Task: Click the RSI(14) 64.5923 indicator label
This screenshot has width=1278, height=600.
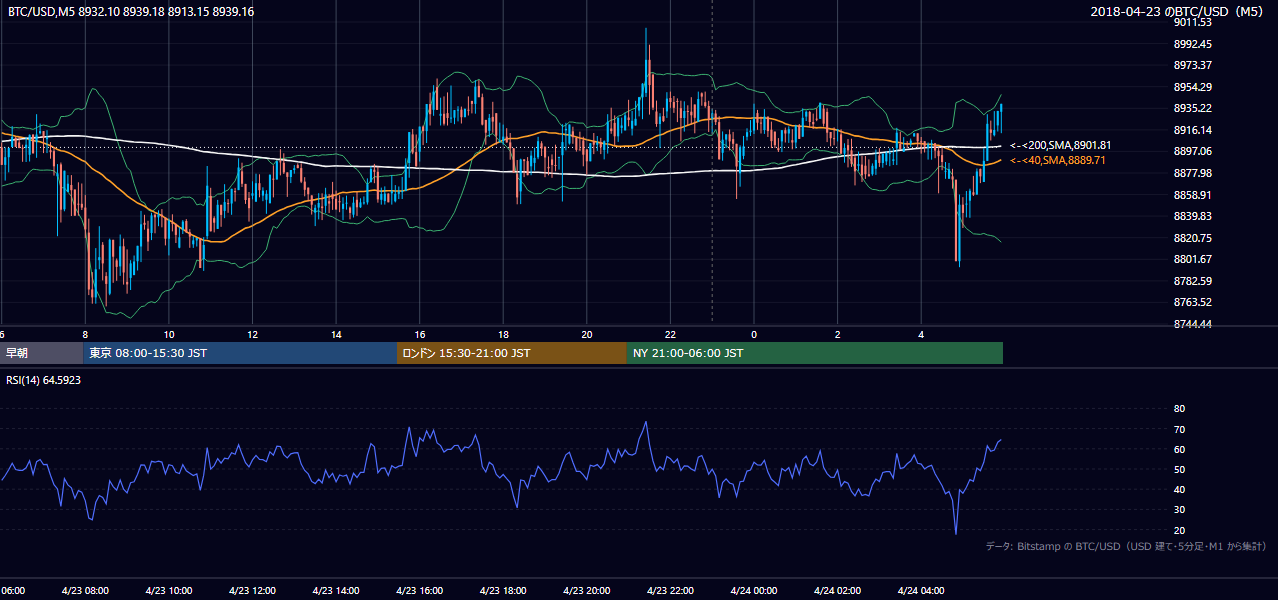Action: point(44,380)
